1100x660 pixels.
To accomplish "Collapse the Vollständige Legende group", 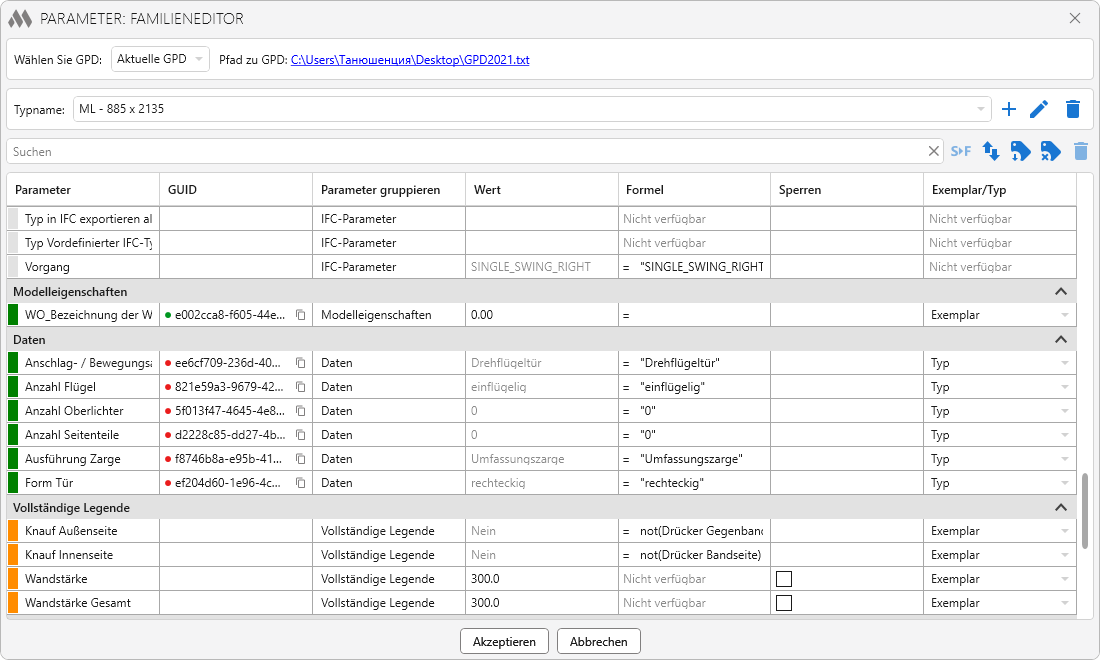I will click(1061, 507).
